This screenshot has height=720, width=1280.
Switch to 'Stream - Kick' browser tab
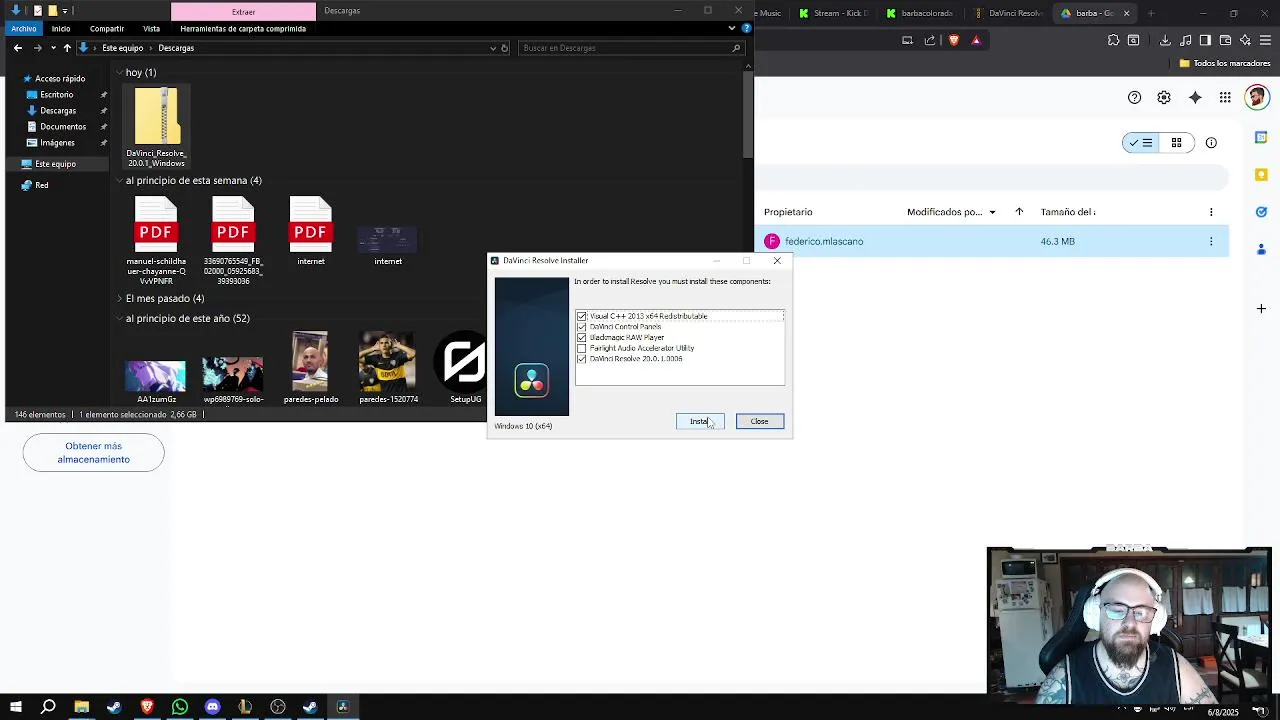pyautogui.click(x=834, y=13)
